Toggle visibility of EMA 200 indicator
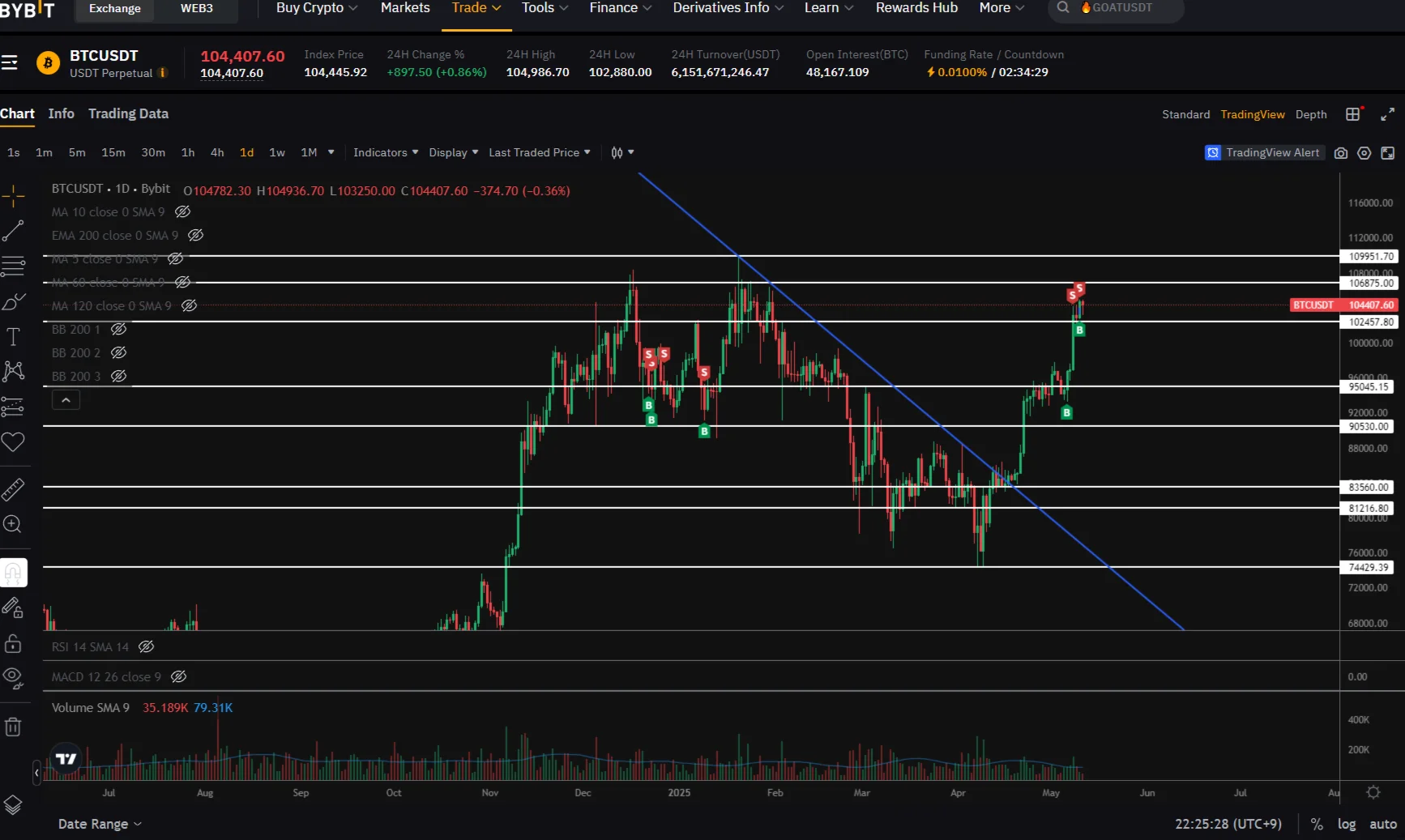 (195, 236)
